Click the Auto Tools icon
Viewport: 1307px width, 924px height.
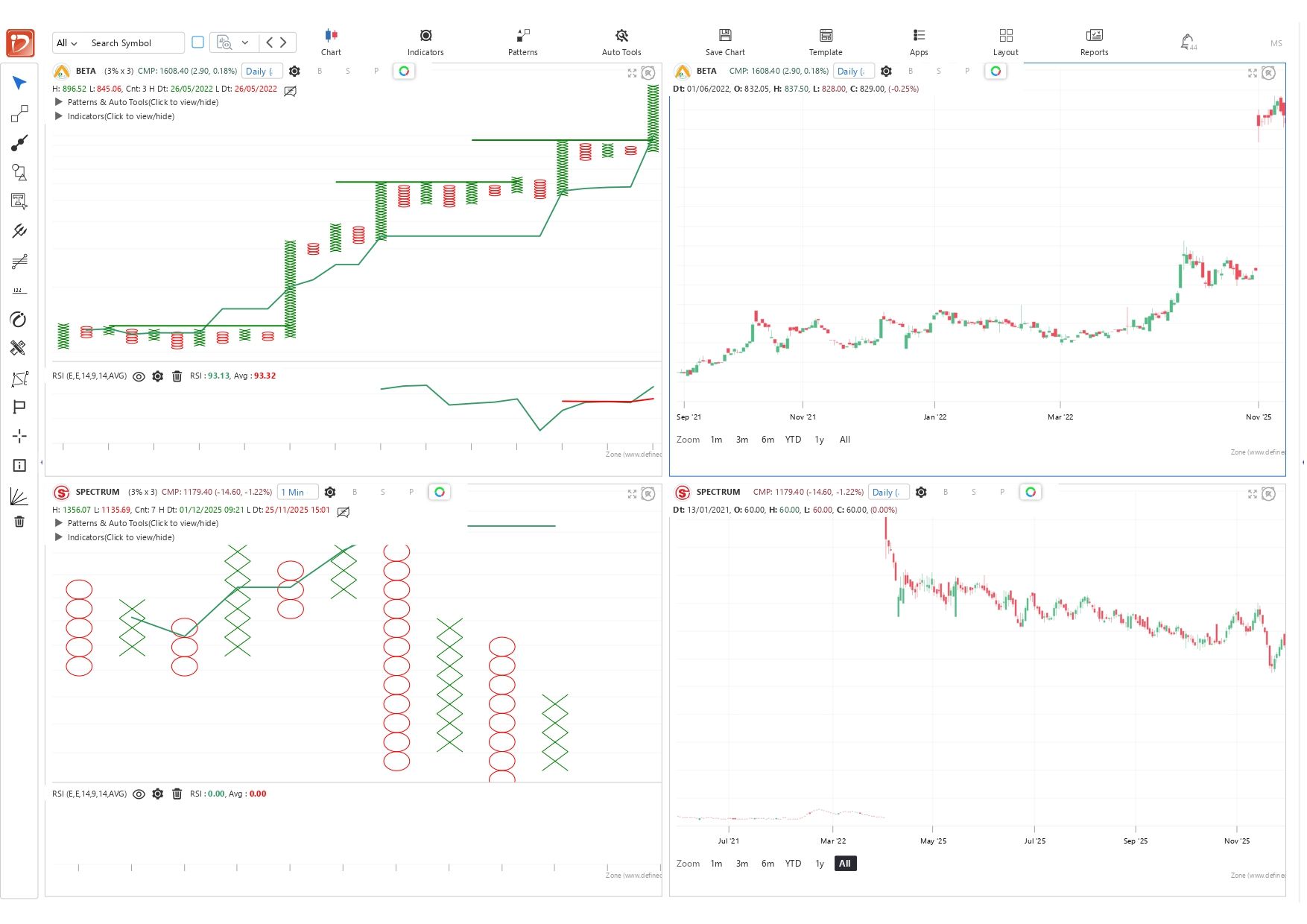point(621,42)
